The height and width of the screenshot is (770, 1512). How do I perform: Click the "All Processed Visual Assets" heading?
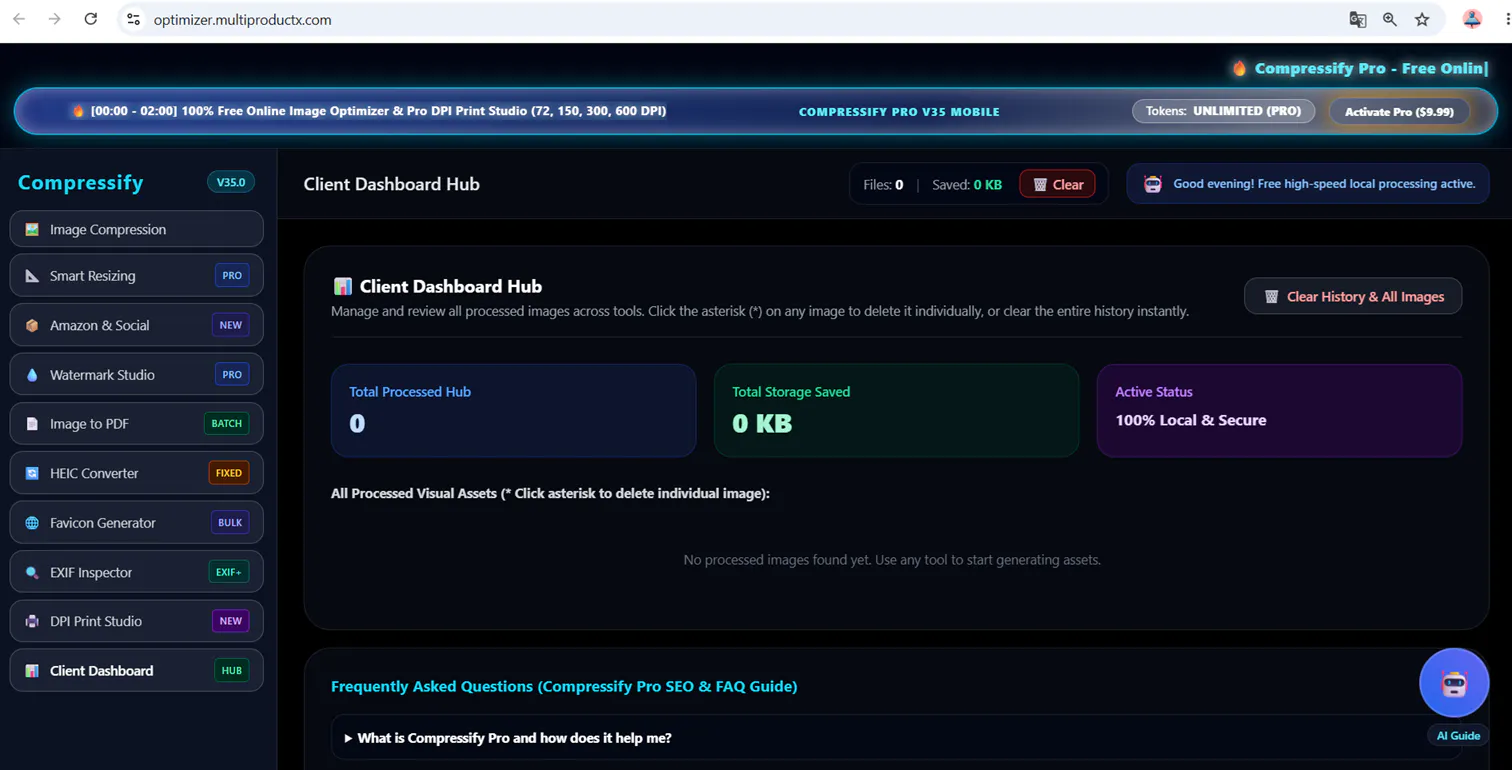click(550, 494)
